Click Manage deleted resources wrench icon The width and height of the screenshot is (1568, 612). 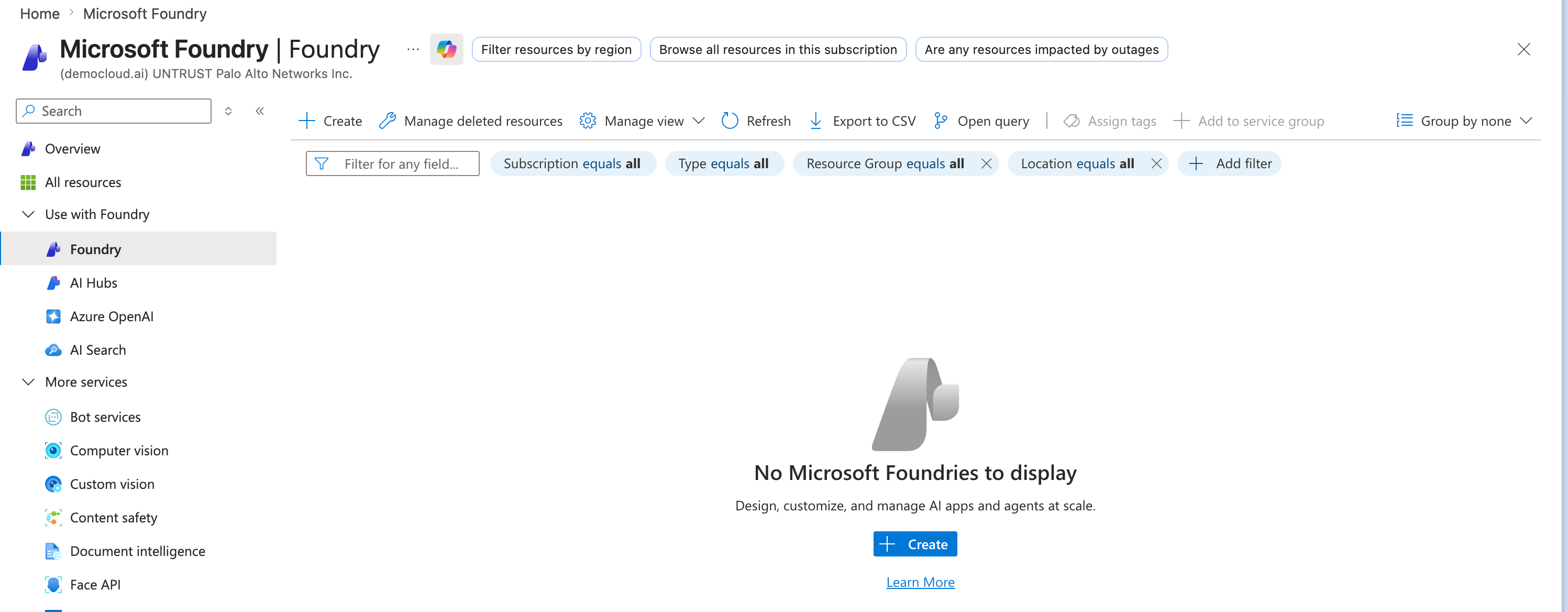coord(387,121)
